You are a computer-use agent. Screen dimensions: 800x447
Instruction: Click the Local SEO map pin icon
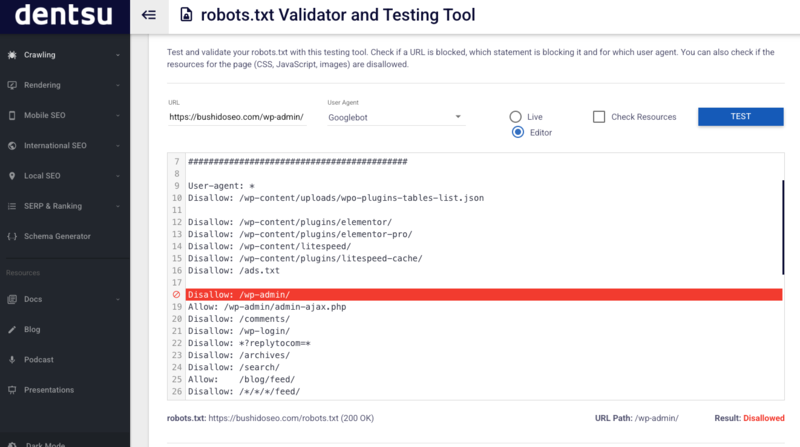(12, 176)
